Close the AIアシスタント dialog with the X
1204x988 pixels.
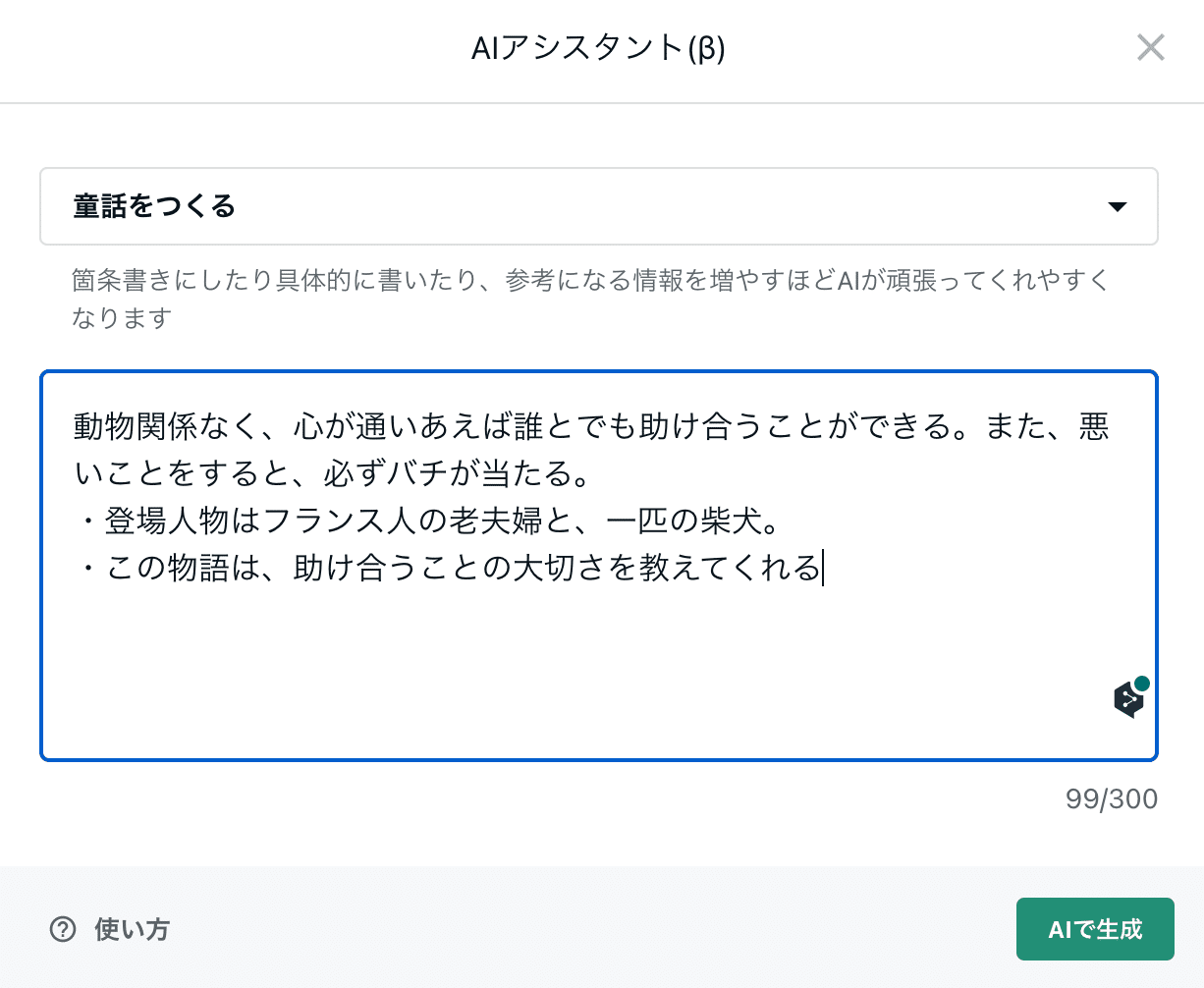click(1150, 47)
